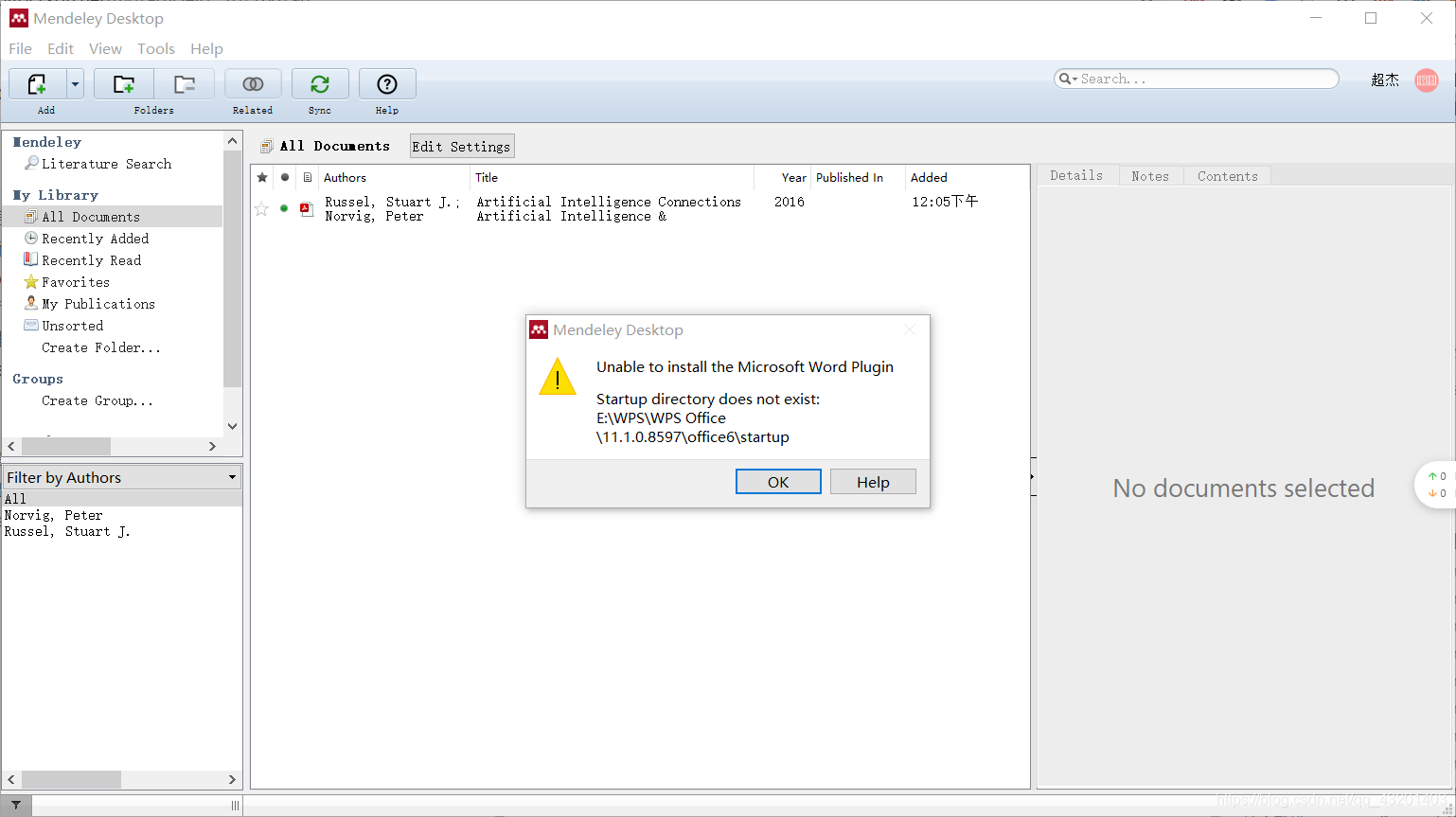Image resolution: width=1456 pixels, height=817 pixels.
Task: Toggle favorite star for Russel document
Action: pos(261,209)
